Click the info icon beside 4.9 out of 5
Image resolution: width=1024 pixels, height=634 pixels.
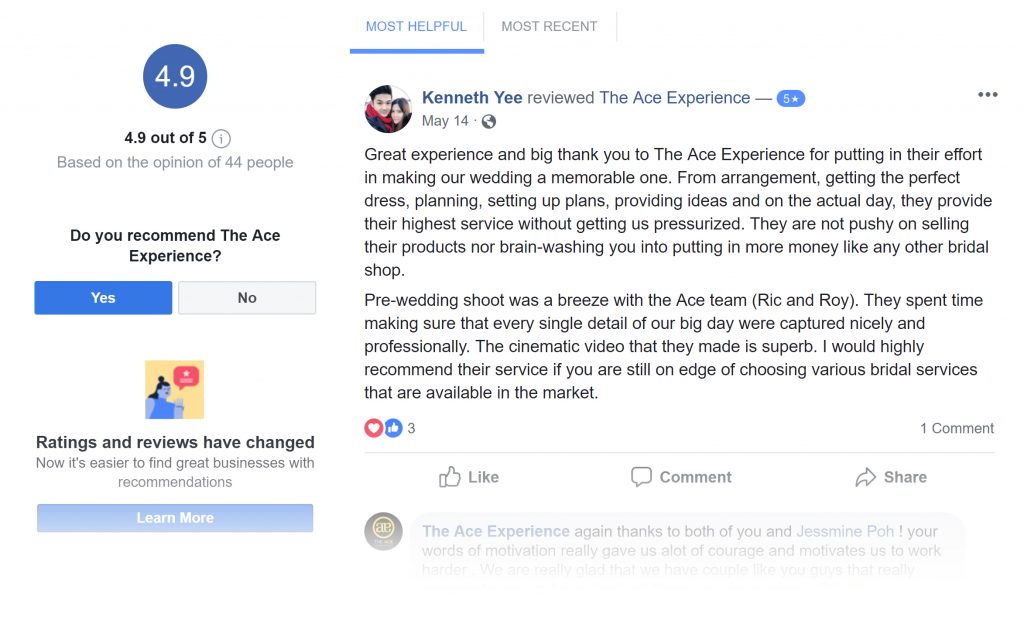(222, 138)
